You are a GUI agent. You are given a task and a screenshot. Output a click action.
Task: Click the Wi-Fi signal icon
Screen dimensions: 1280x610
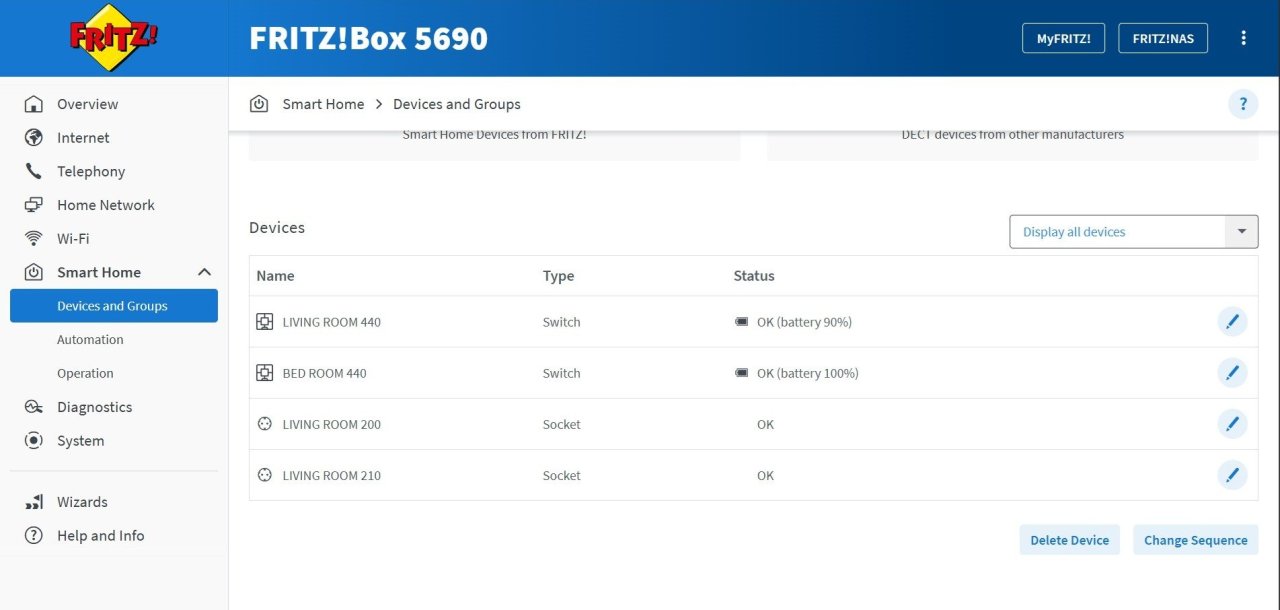coord(34,238)
